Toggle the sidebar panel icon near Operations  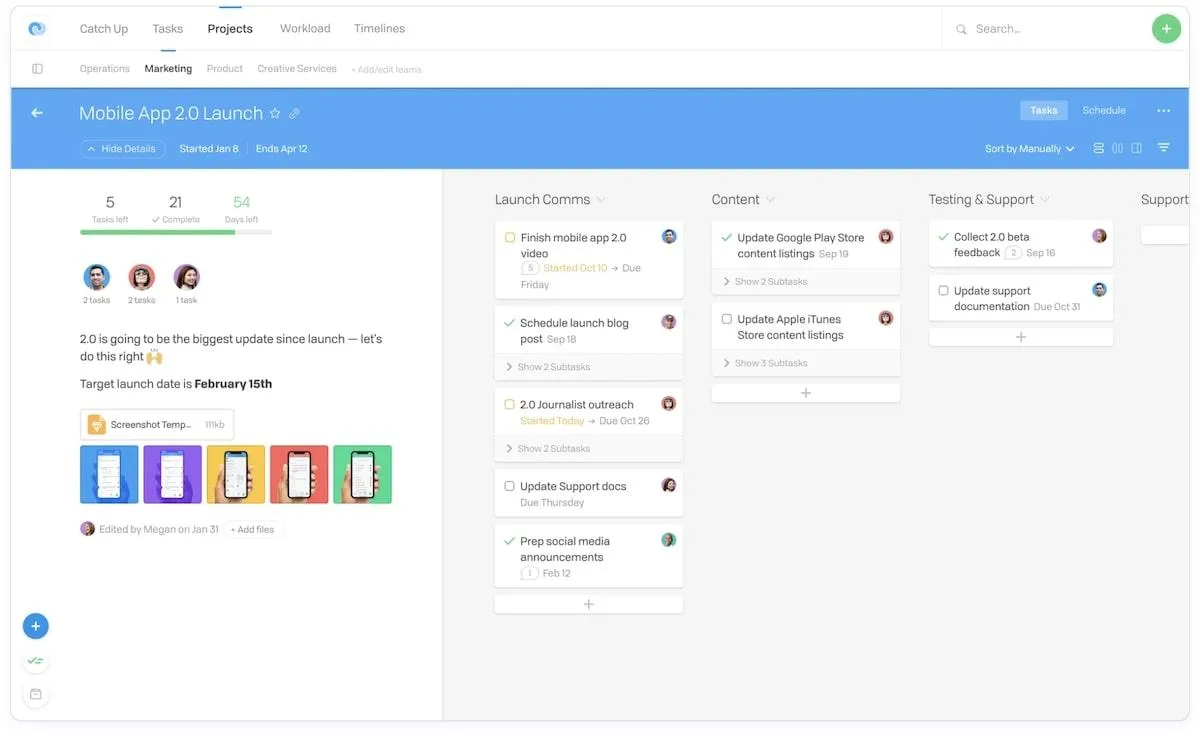pyautogui.click(x=37, y=69)
